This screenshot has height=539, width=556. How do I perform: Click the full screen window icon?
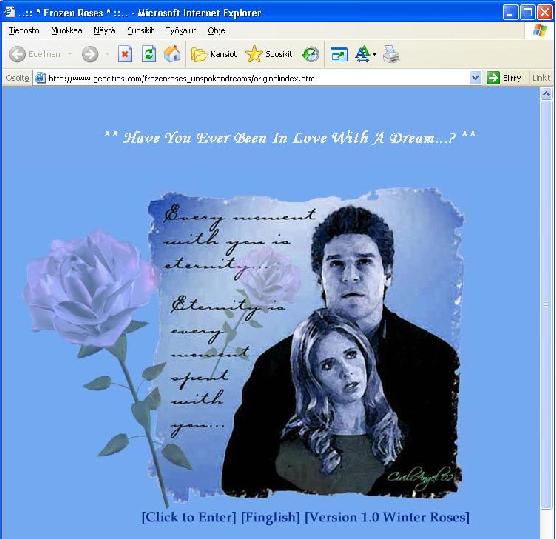click(339, 54)
